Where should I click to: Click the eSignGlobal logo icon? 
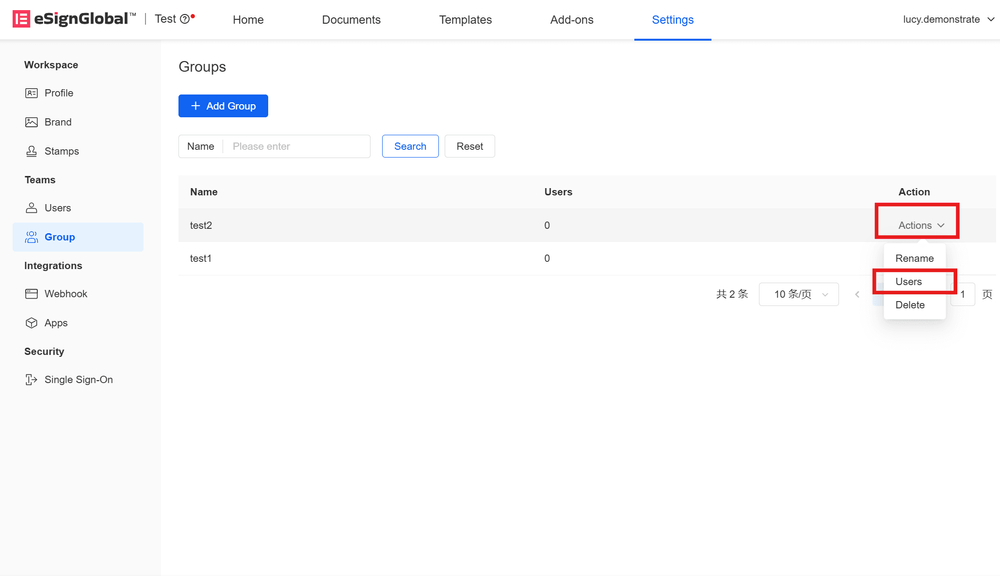[21, 19]
